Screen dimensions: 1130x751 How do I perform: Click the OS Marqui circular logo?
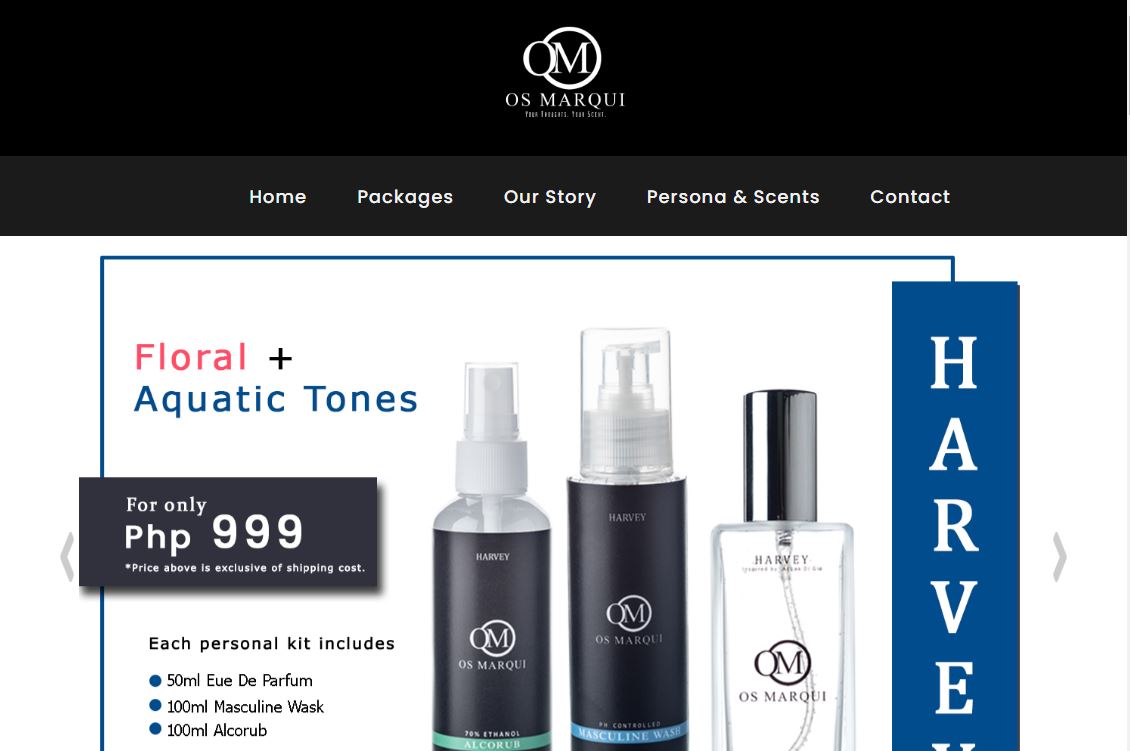coord(562,58)
